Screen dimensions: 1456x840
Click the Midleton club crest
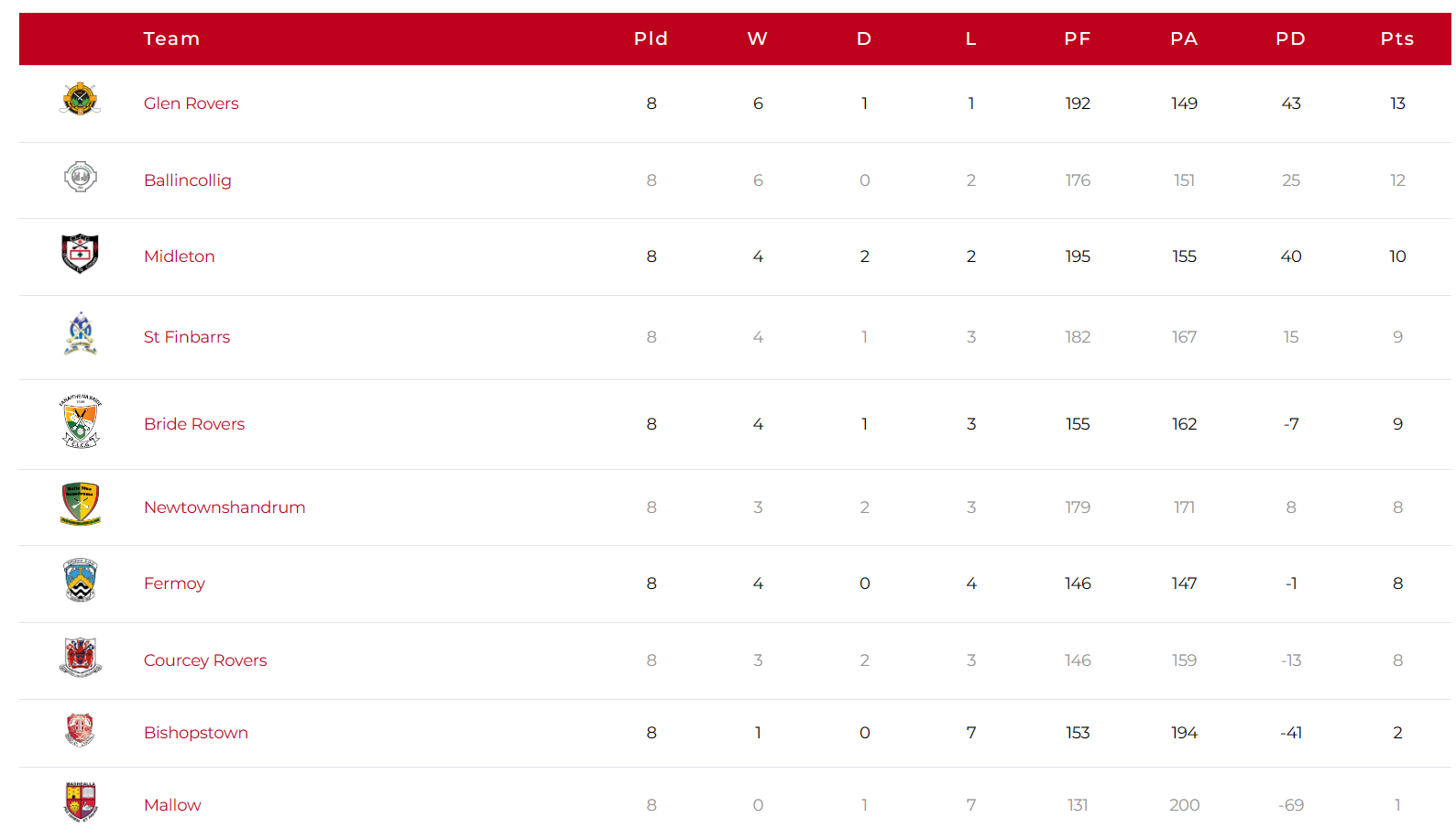[80, 254]
